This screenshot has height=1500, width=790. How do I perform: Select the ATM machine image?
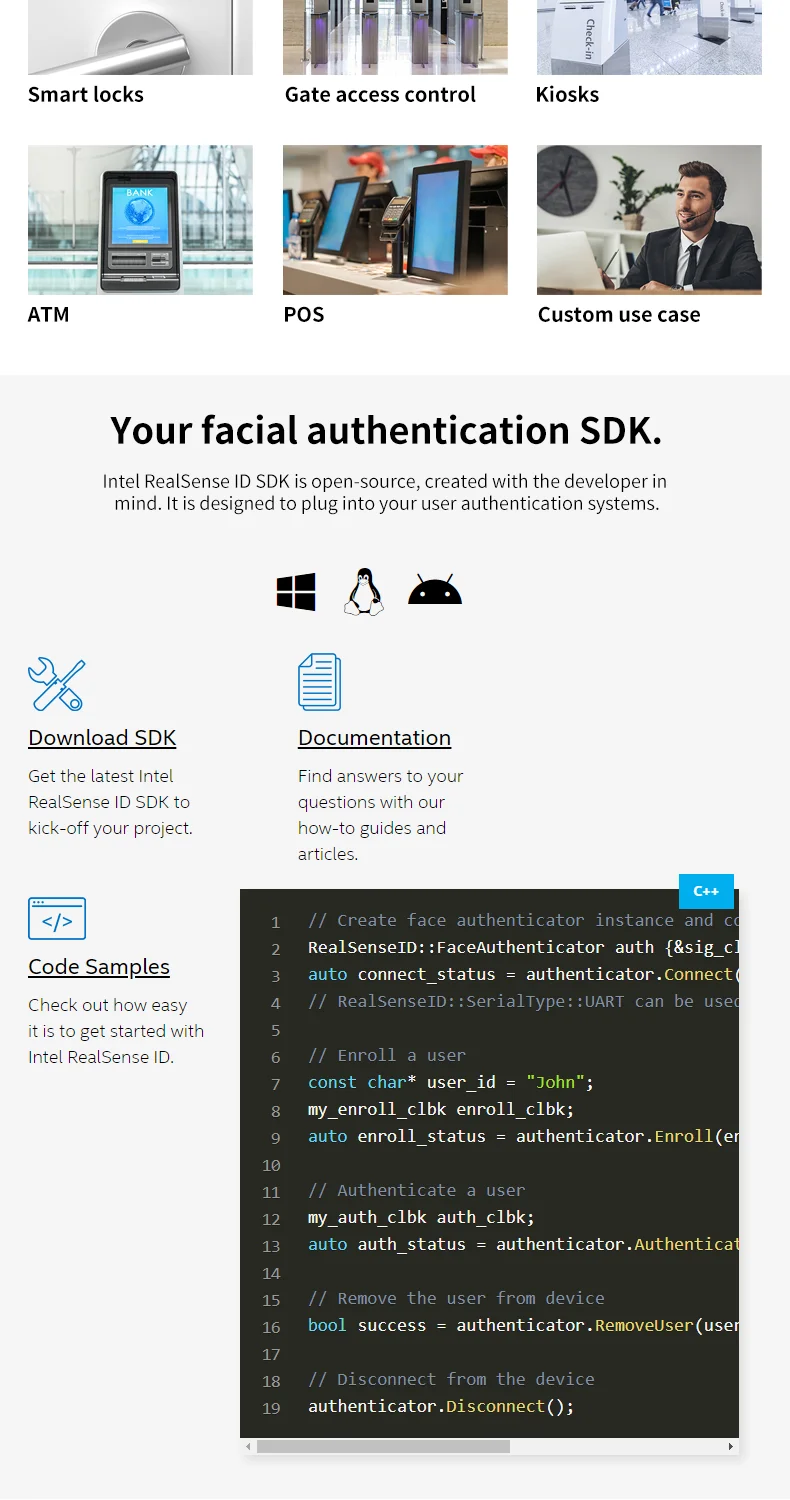click(140, 220)
